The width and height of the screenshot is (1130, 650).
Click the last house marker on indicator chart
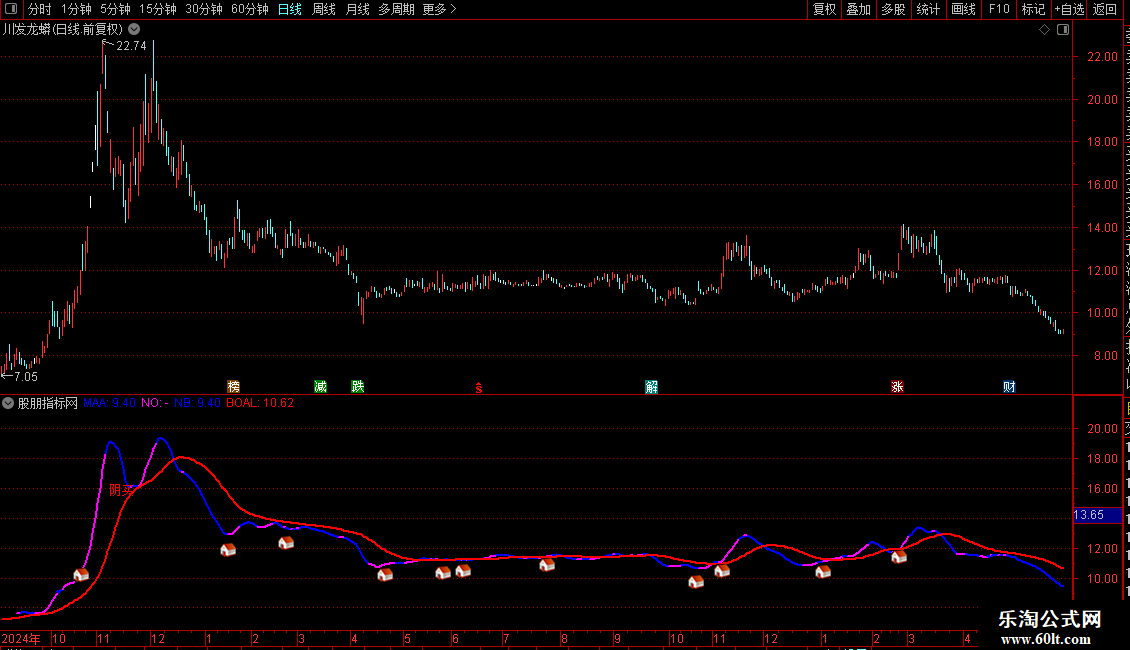click(899, 556)
